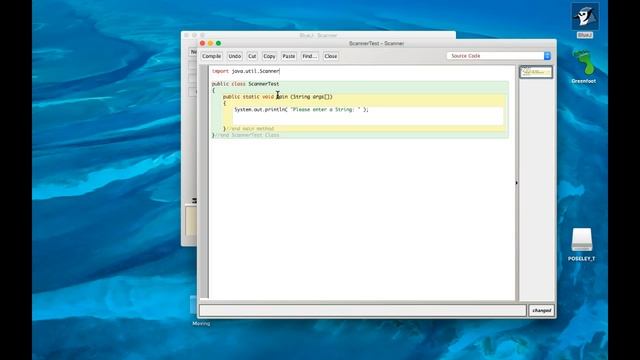Screen dimensions: 640x360
Task: Open the Find... dialog button
Action: coord(309,56)
